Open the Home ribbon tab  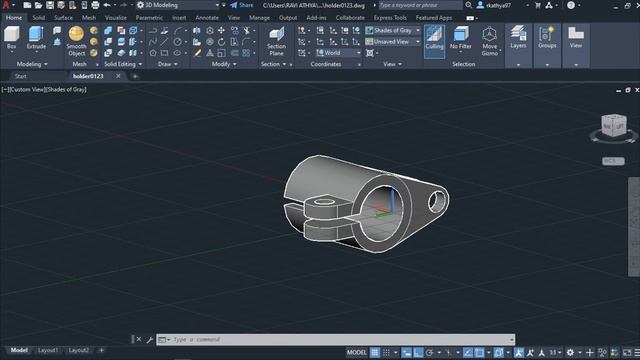[14, 18]
